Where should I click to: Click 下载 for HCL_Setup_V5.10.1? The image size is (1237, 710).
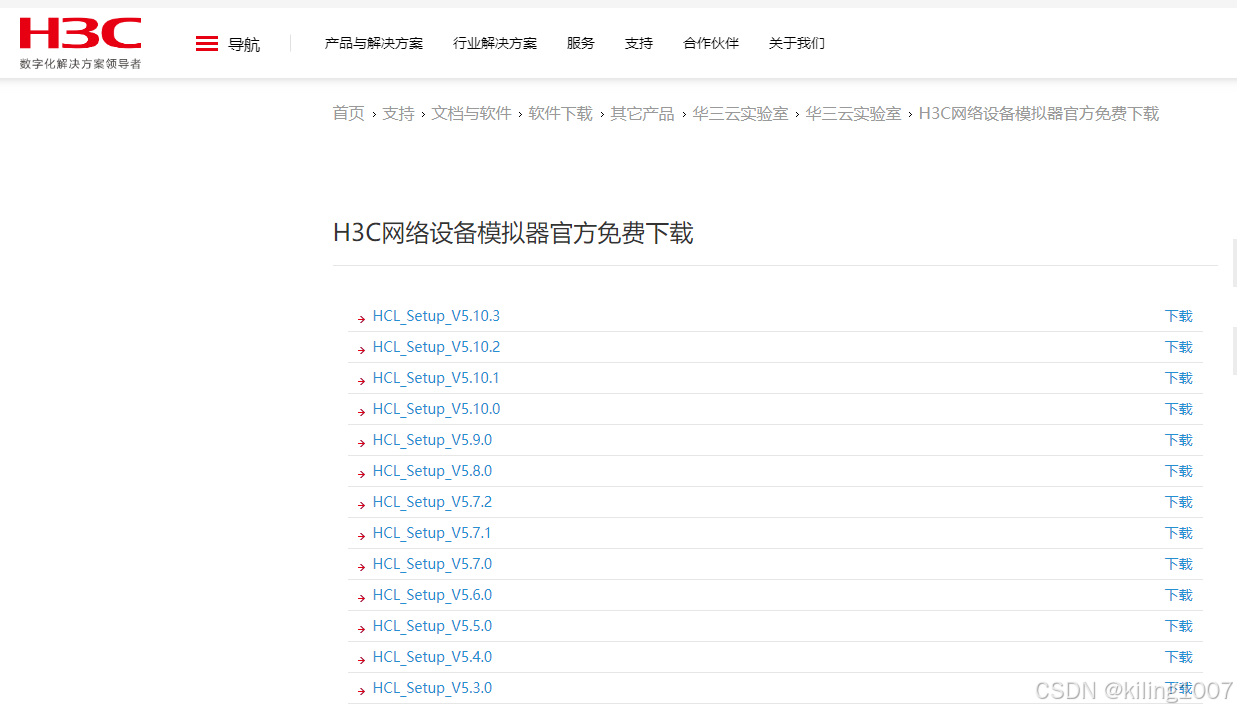1179,378
